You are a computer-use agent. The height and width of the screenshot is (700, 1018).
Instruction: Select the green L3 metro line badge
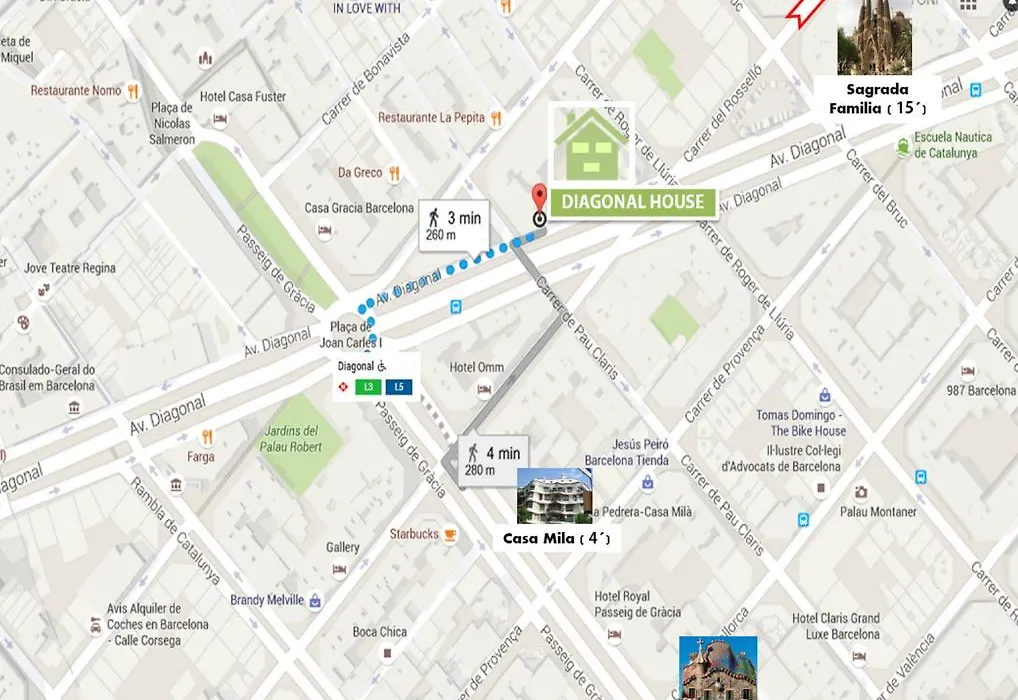(x=368, y=387)
